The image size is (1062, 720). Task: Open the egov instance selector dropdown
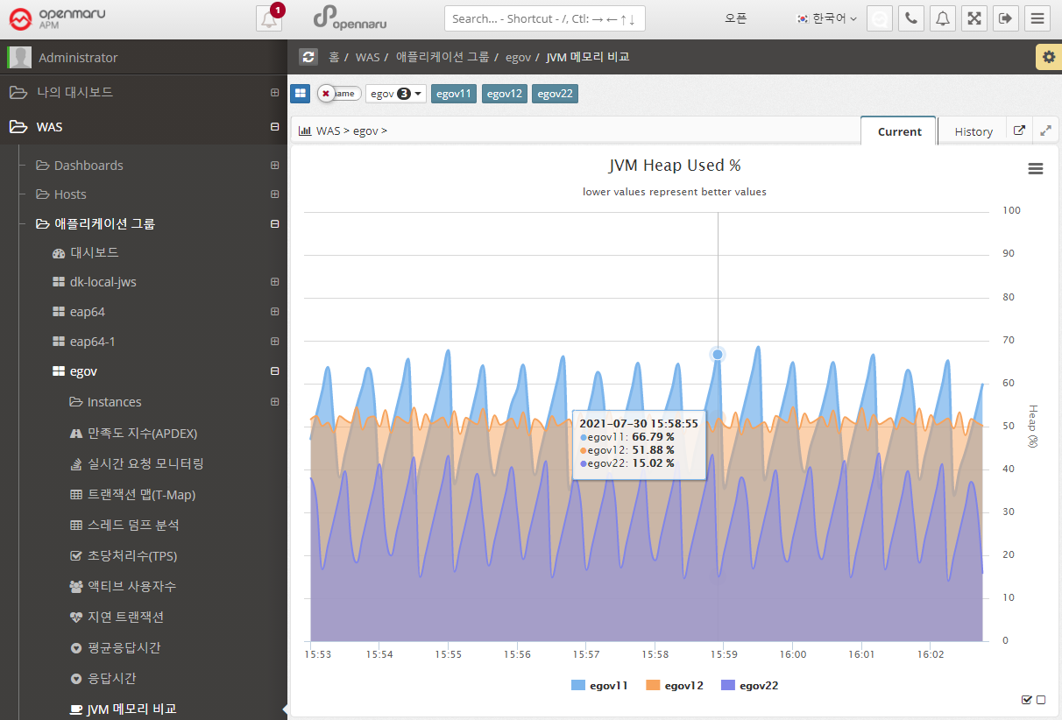point(396,93)
